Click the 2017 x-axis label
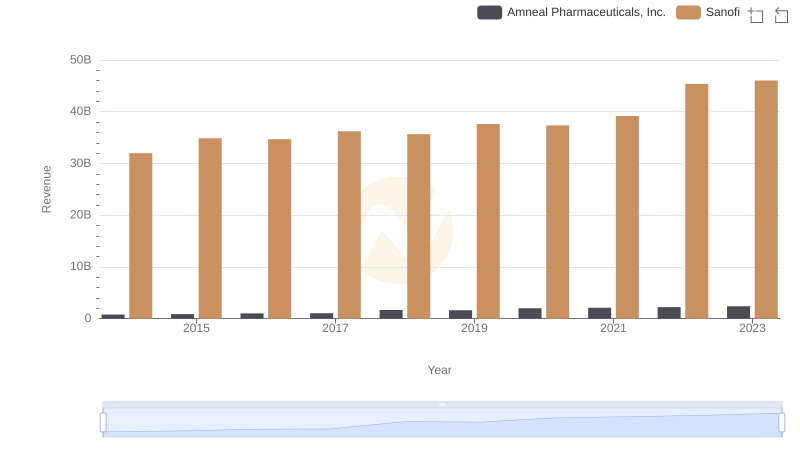This screenshot has height=461, width=800. tap(335, 328)
